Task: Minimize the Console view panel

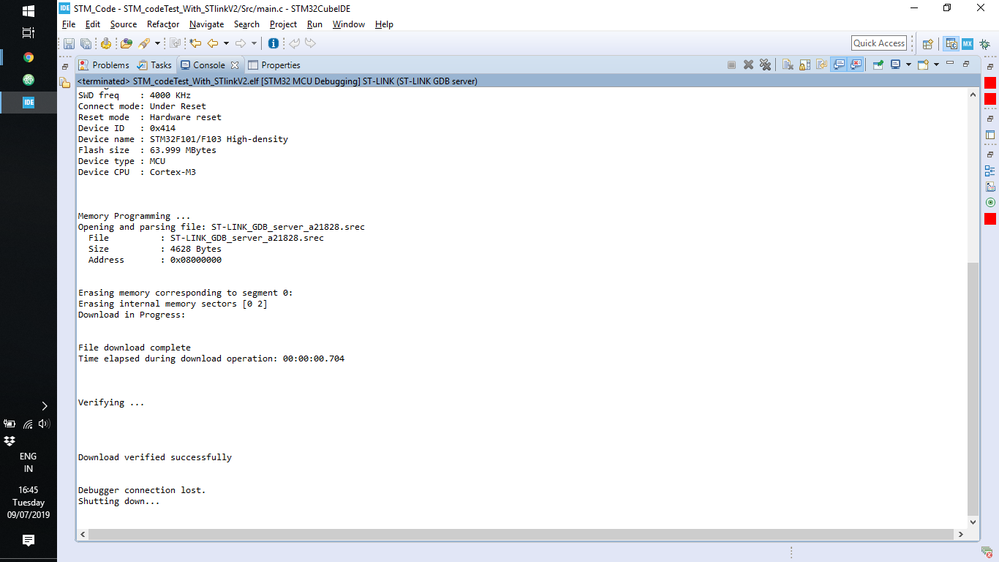Action: point(950,64)
